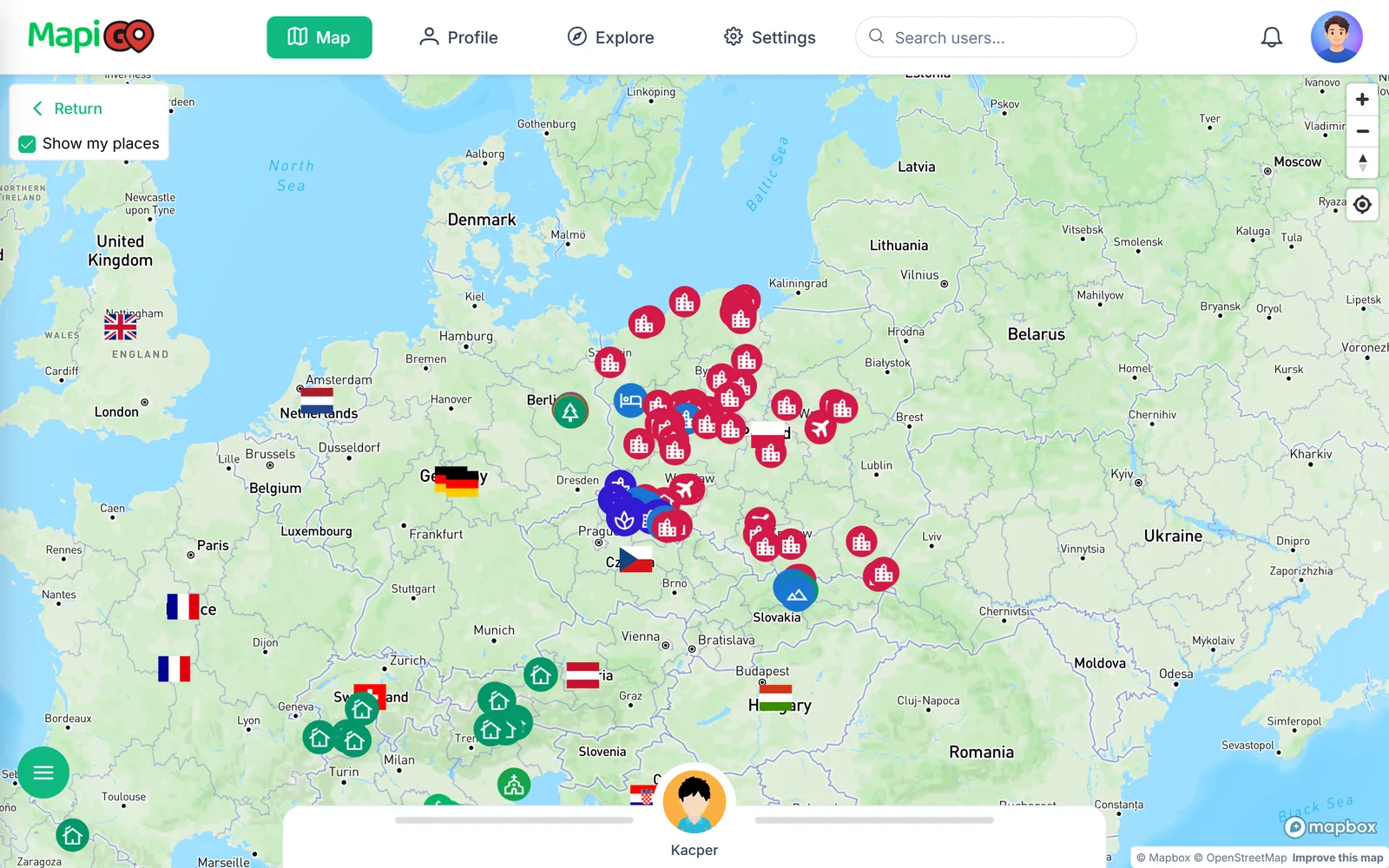Reset map bearing with compass button
The width and height of the screenshot is (1389, 868).
1362,162
